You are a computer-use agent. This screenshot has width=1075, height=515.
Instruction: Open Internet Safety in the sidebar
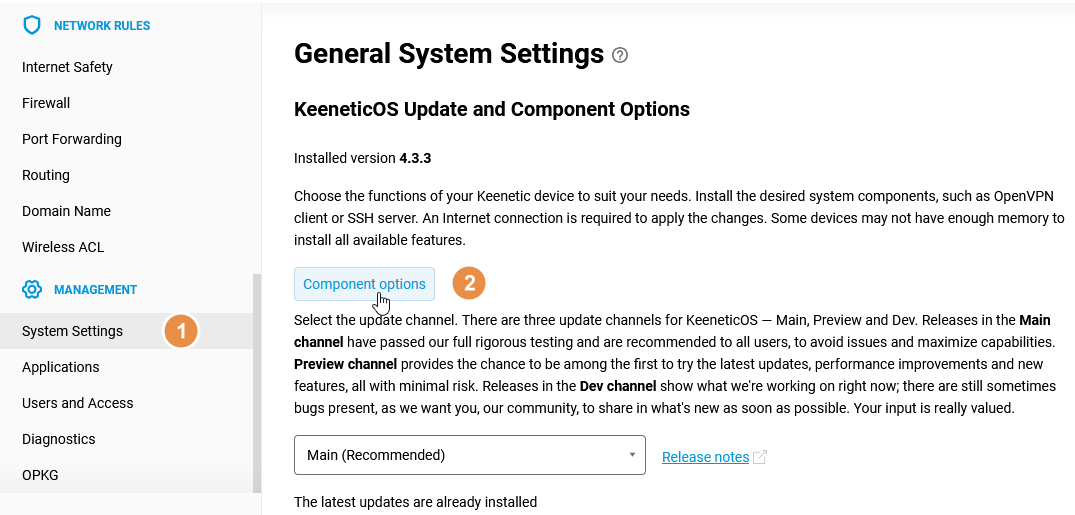pyautogui.click(x=67, y=67)
